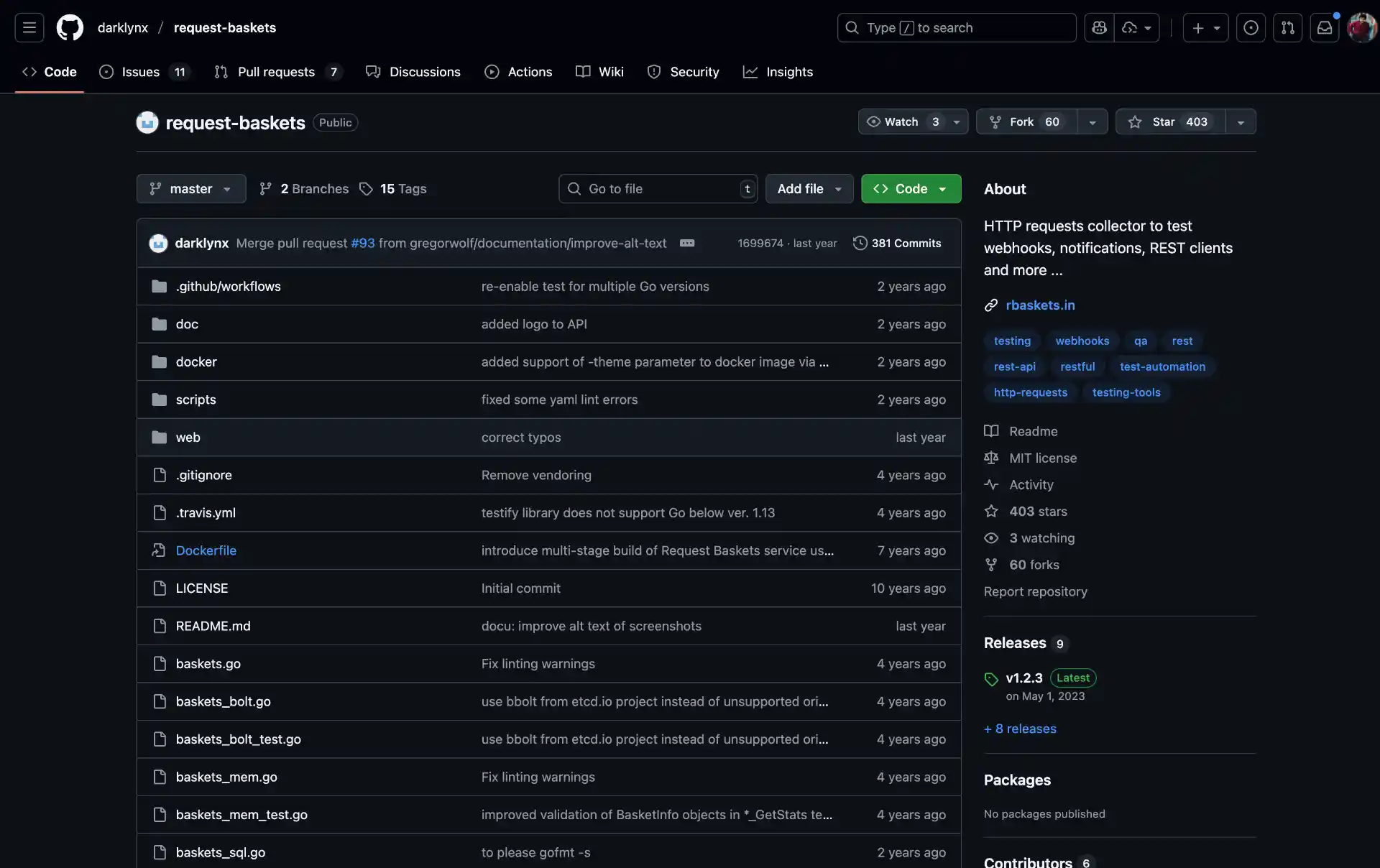
Task: Open the scripts folder icon
Action: tap(160, 400)
